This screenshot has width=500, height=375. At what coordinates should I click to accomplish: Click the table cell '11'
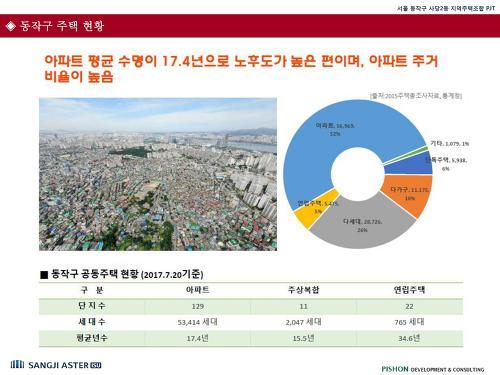303,306
